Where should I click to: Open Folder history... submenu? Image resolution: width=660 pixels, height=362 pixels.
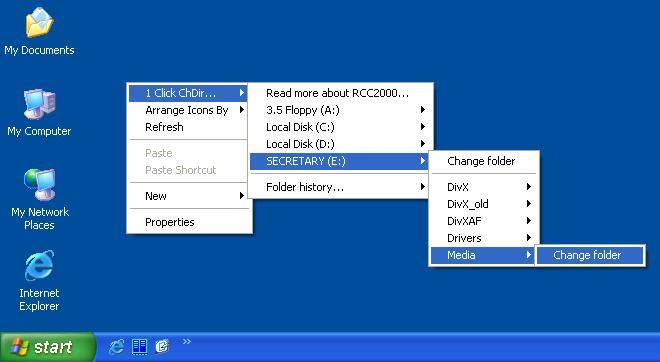[x=339, y=187]
